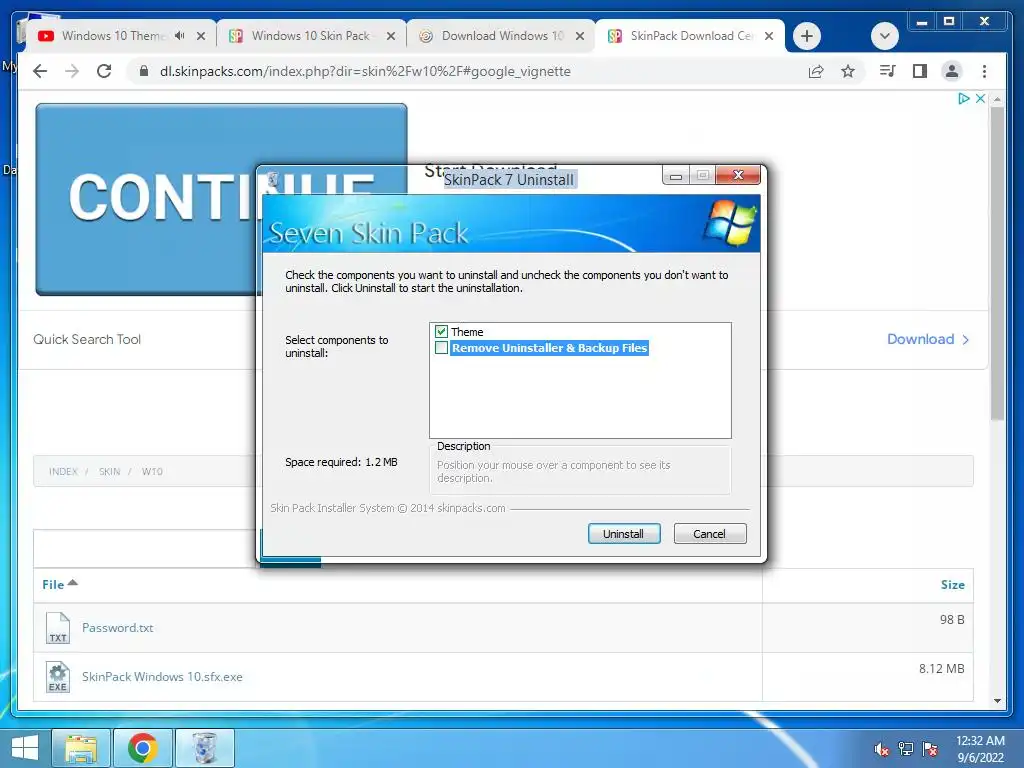Click the page vertical scrollbar thumb
Screen dimensions: 1024x768
(997, 261)
